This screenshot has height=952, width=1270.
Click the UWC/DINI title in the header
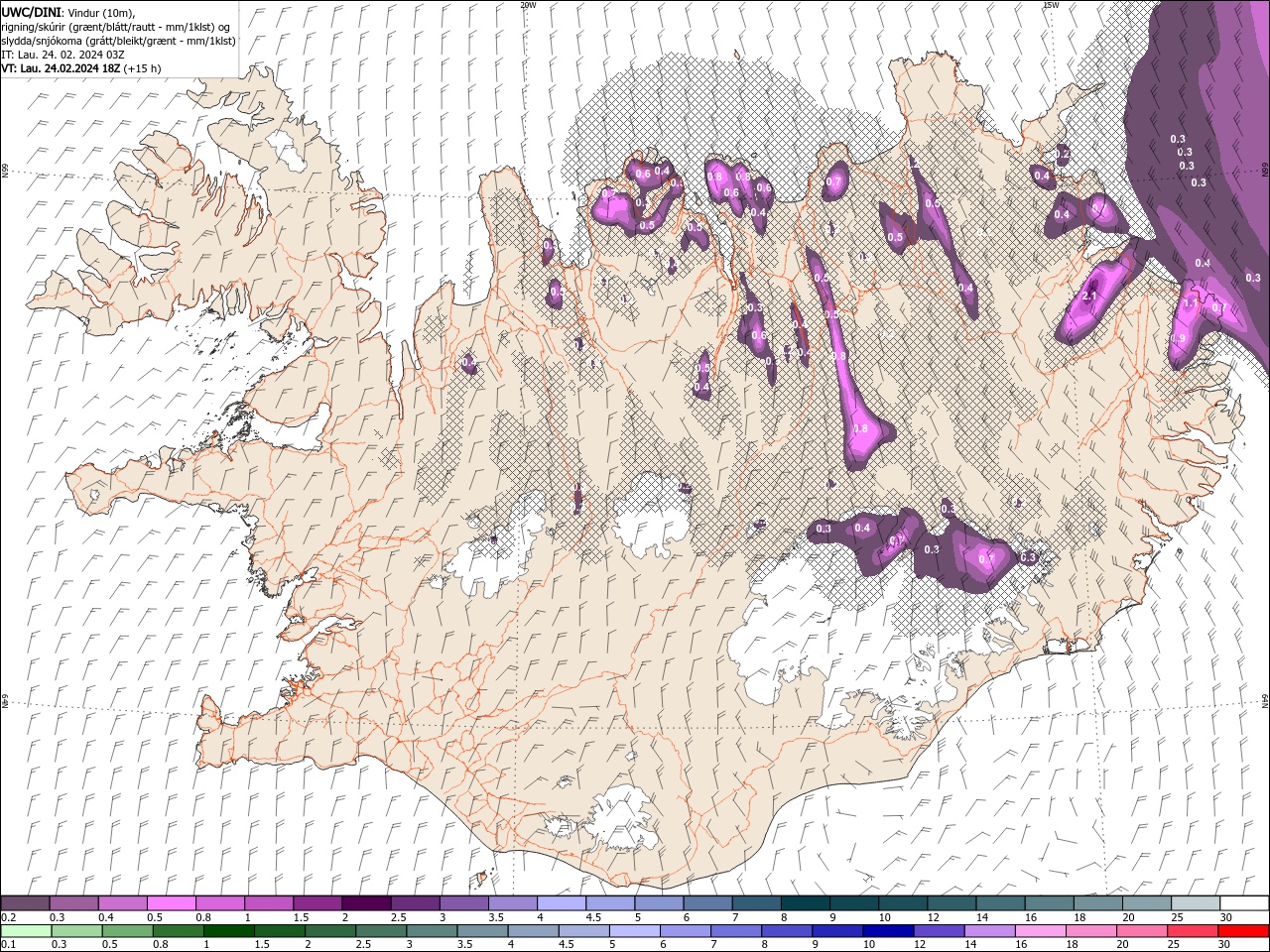33,11
